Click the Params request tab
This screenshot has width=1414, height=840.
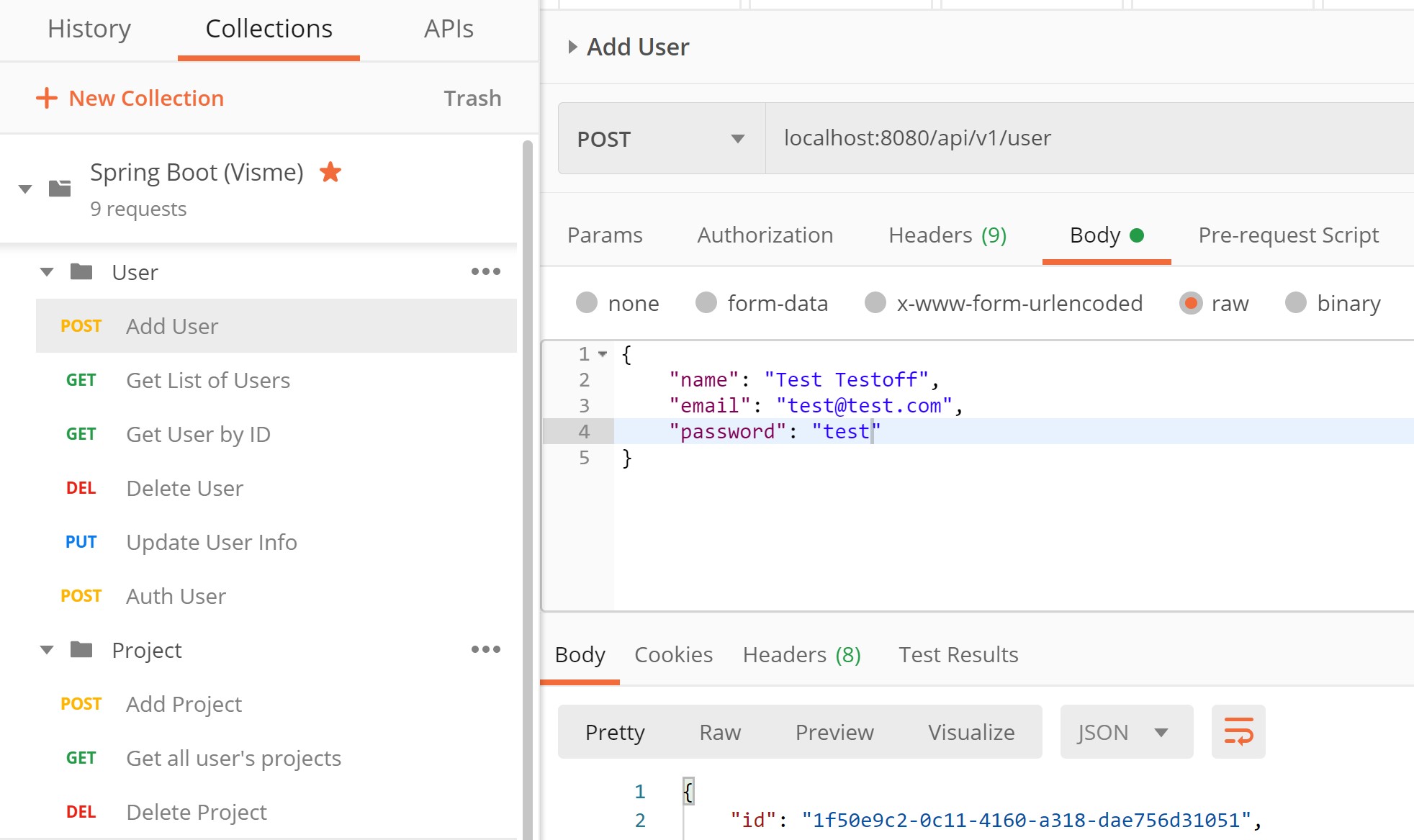click(x=605, y=233)
